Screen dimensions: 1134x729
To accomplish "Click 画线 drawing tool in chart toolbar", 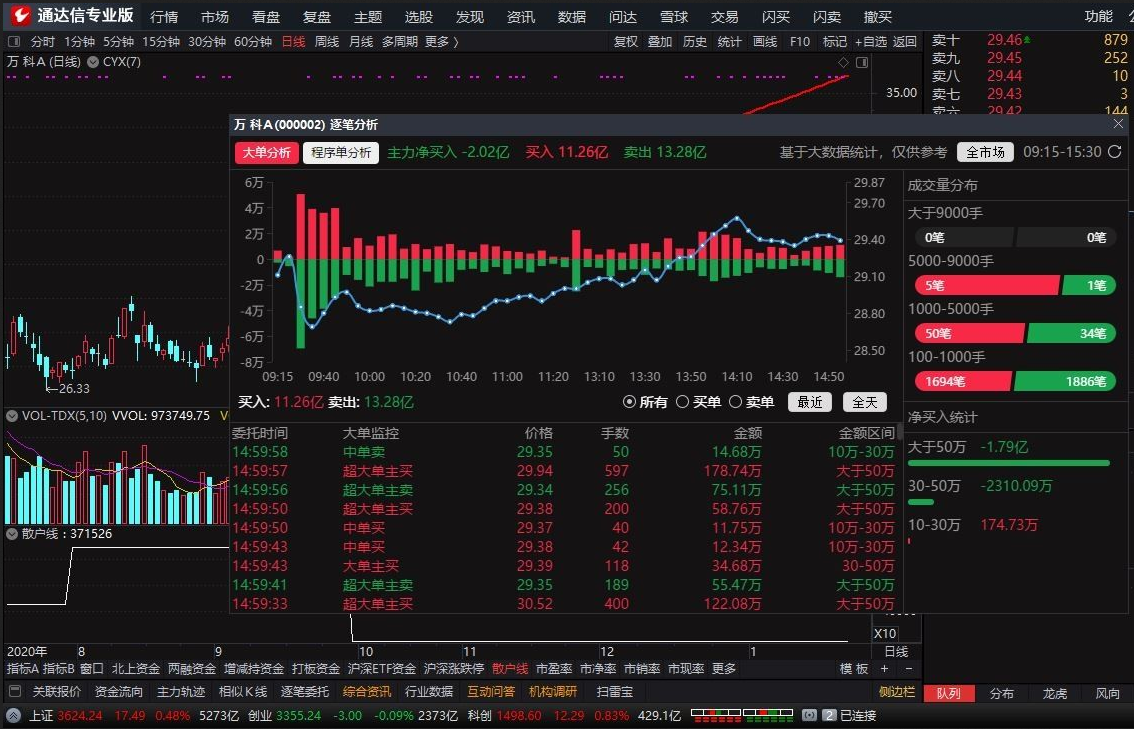I will [764, 42].
